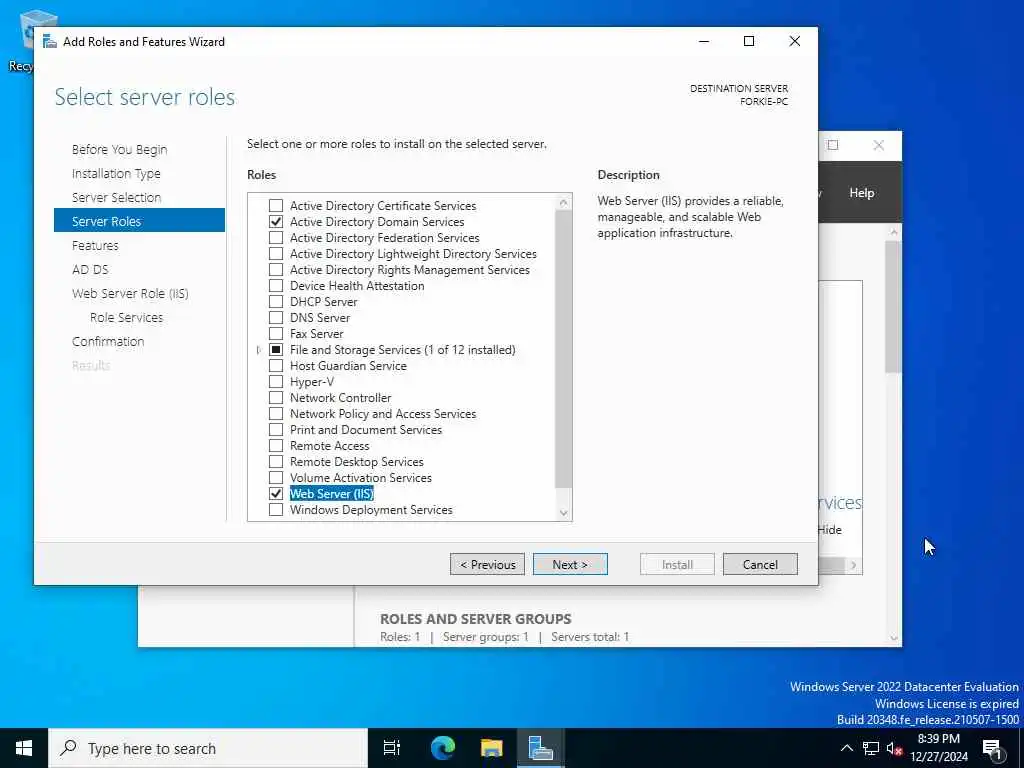Check Print and Document Services
This screenshot has height=768, width=1024.
(276, 430)
